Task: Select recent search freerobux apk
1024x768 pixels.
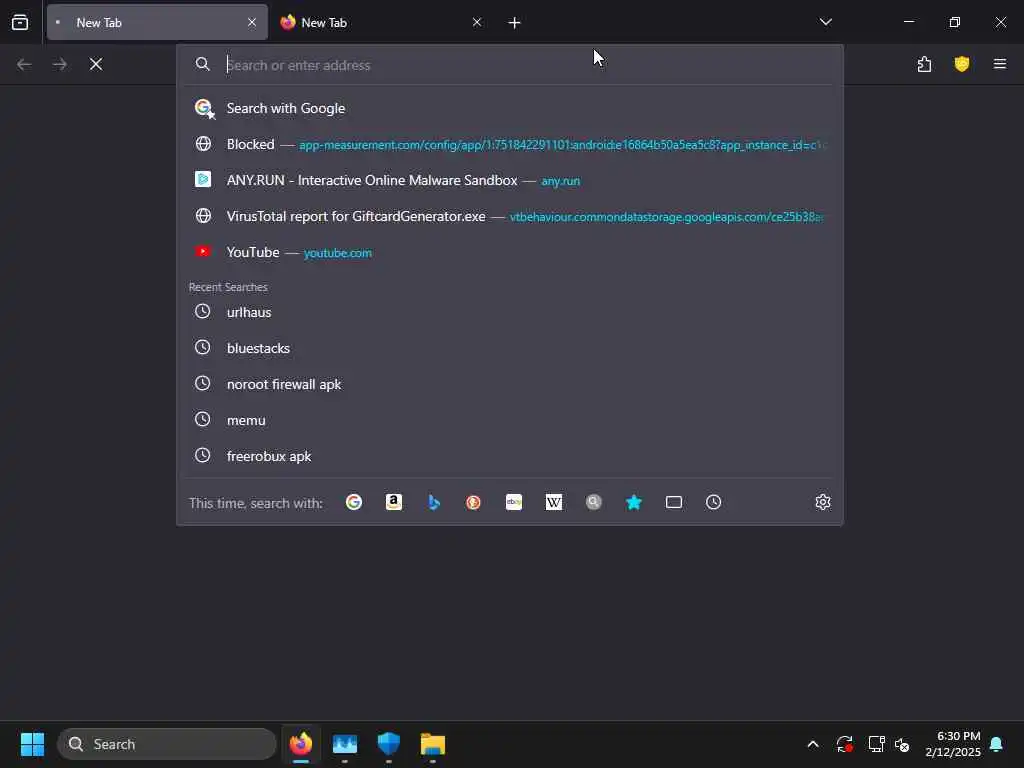Action: coord(509,456)
